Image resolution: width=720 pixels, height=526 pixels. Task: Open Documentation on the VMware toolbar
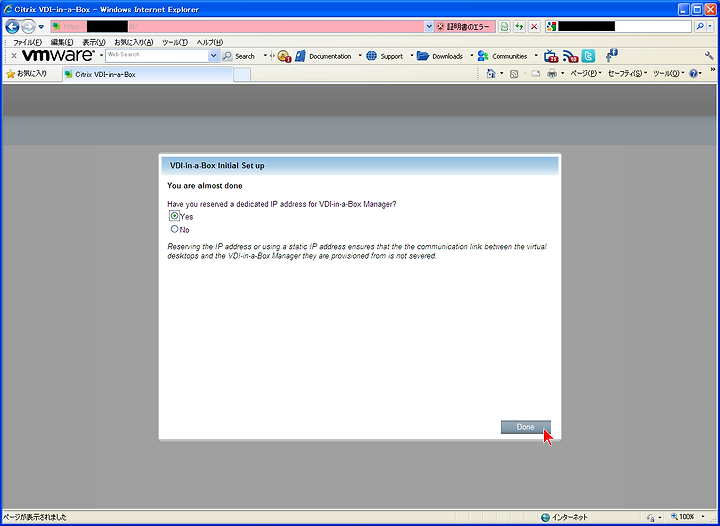[x=323, y=56]
